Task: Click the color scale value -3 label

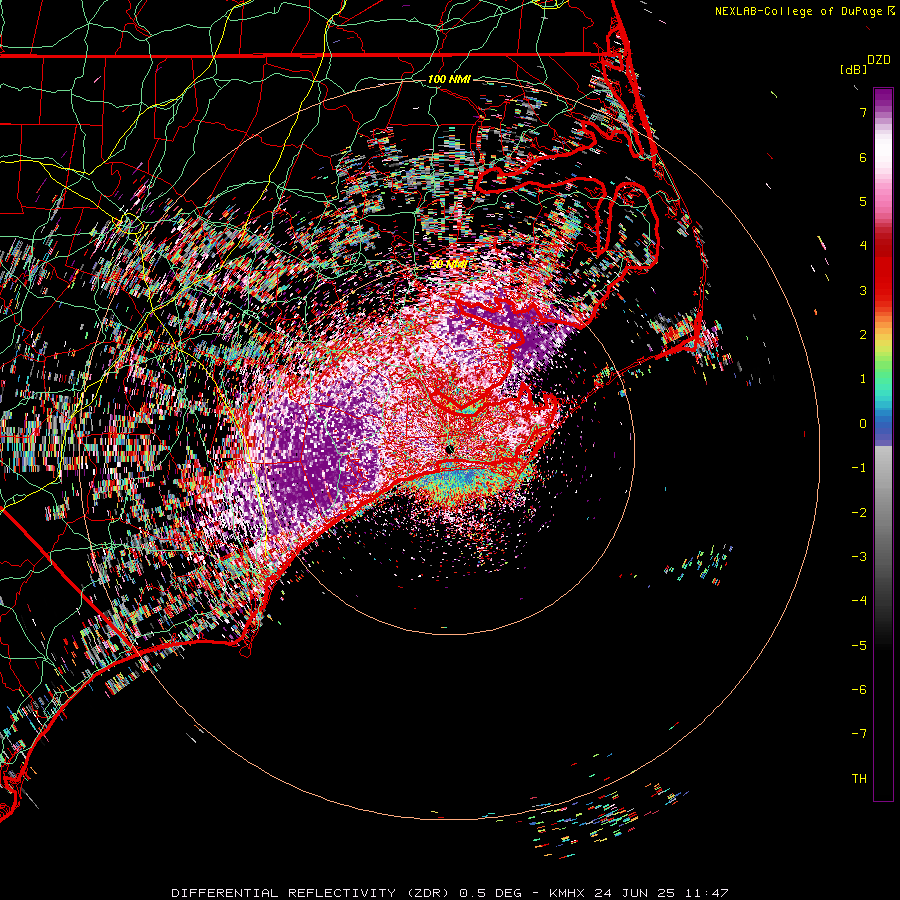Action: (859, 557)
